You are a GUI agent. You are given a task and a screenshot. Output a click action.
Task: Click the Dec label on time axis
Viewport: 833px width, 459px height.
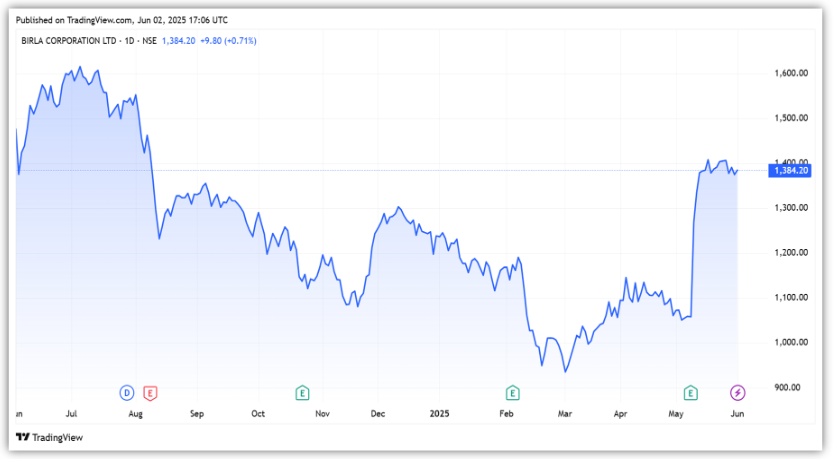click(x=379, y=412)
